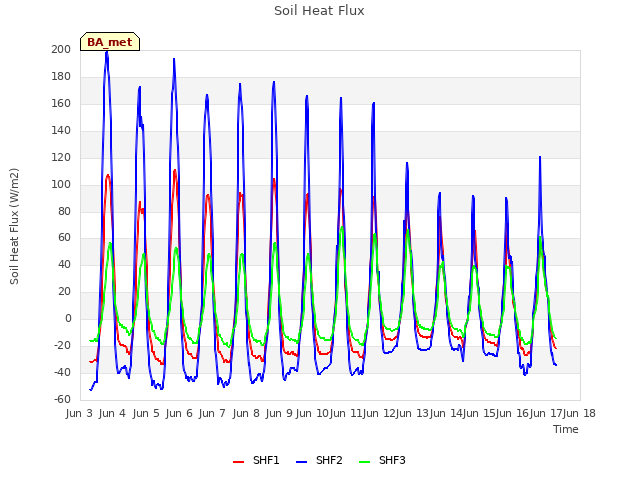This screenshot has width=640, height=480.
Task: Click the 100 y-axis tick label
Action: (61, 184)
